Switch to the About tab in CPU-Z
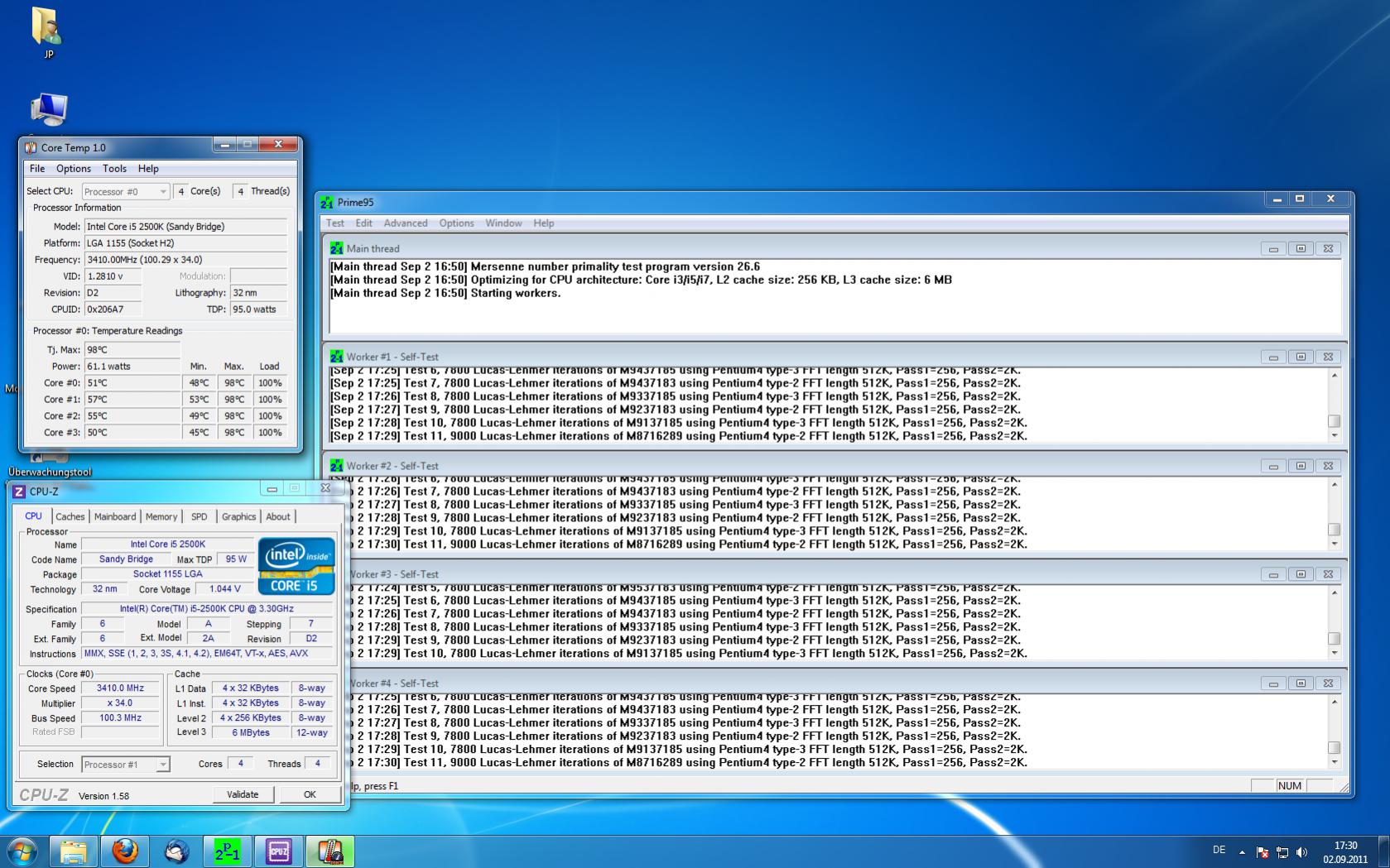1390x868 pixels. pyautogui.click(x=278, y=516)
